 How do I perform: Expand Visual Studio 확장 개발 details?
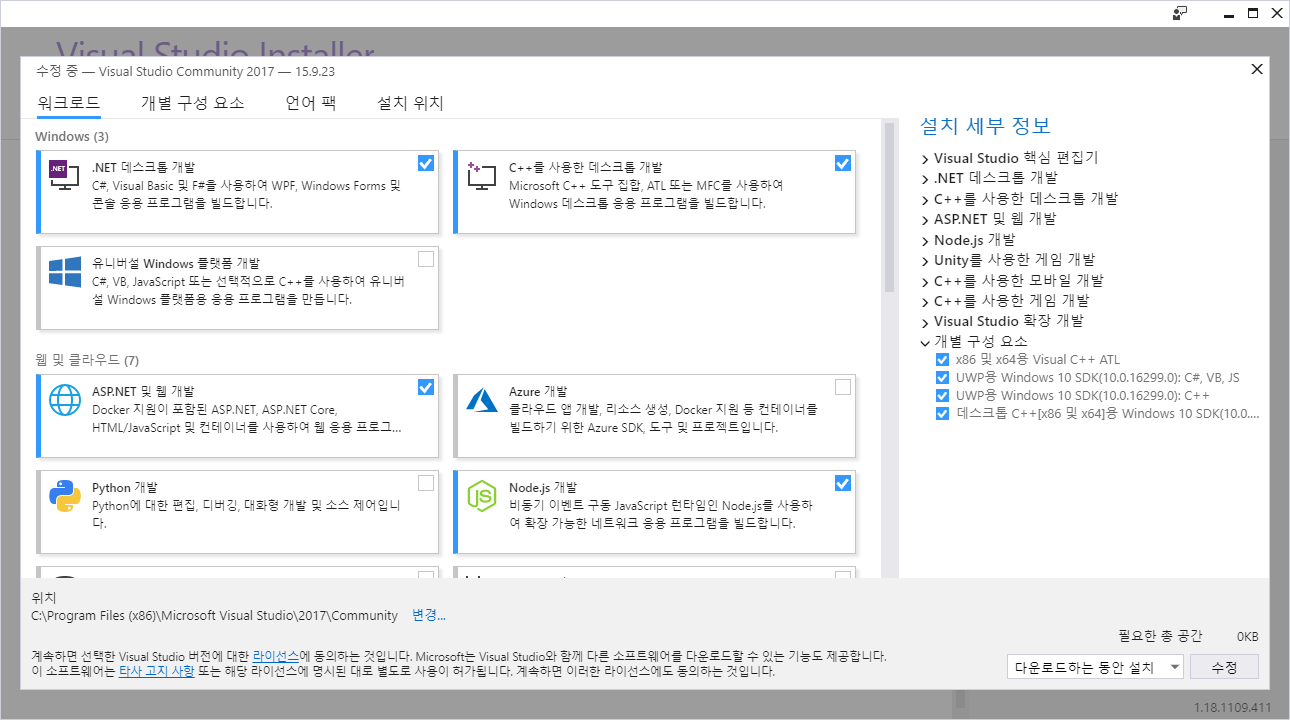click(x=925, y=322)
